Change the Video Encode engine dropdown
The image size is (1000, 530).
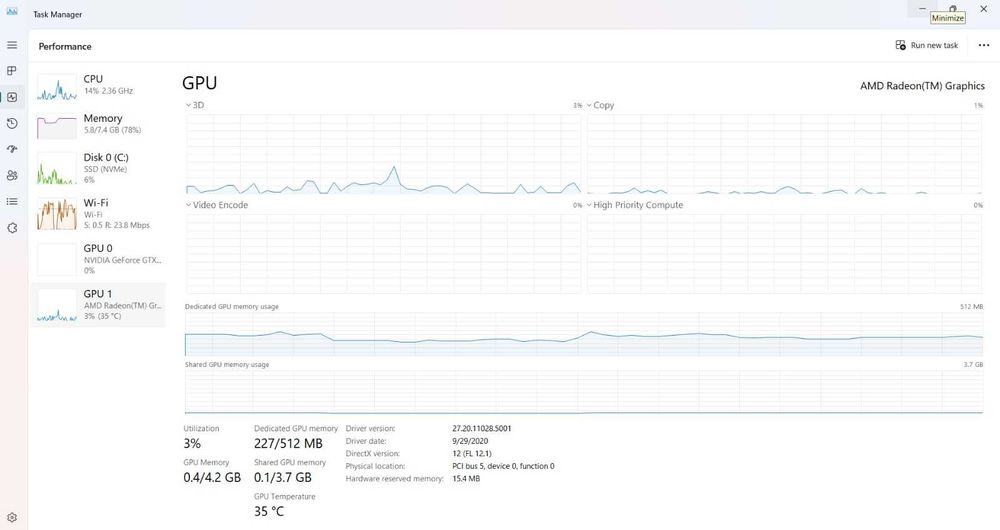coord(216,205)
